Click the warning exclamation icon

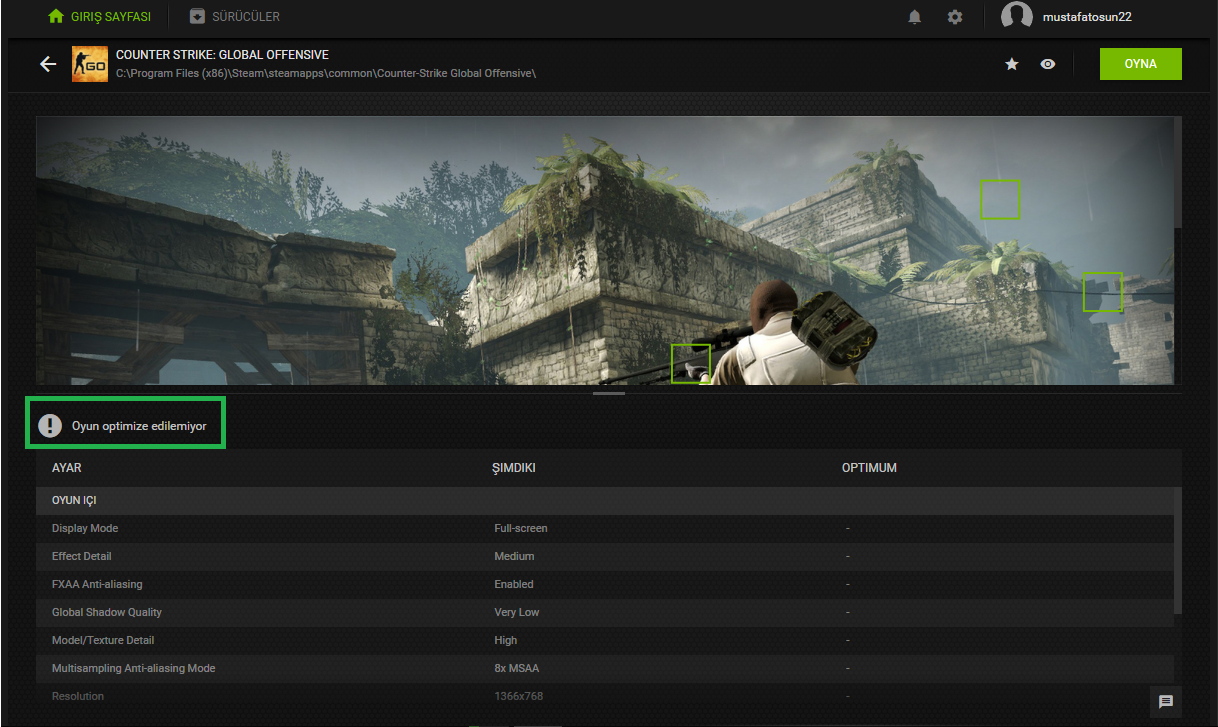[50, 426]
